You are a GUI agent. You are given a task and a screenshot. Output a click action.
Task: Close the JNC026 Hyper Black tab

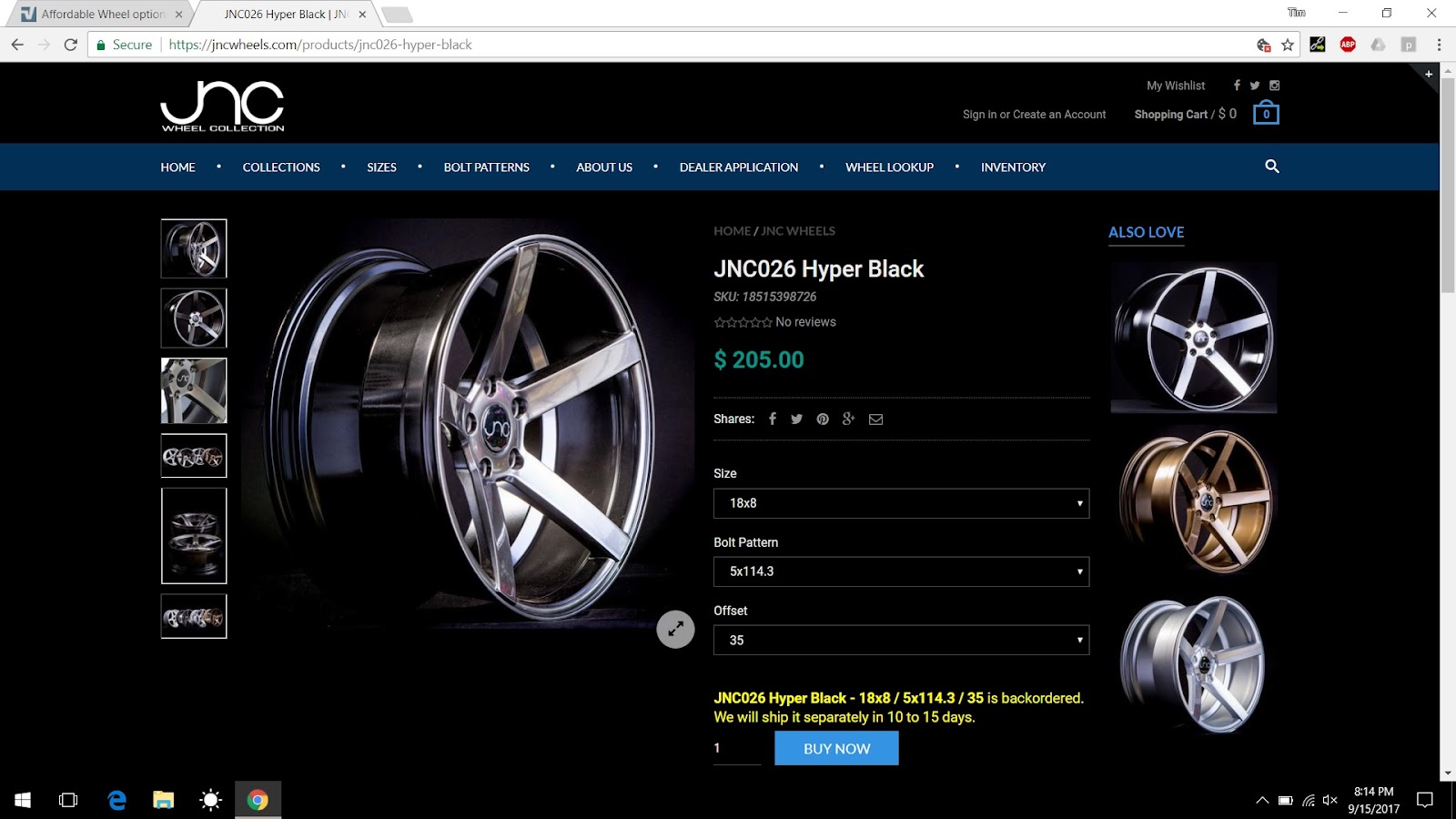click(x=362, y=15)
